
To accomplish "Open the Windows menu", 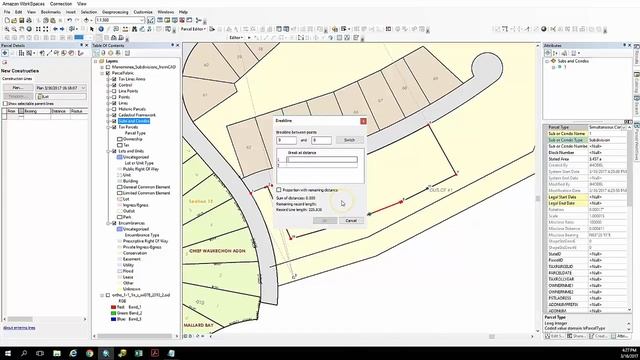I will [x=165, y=12].
